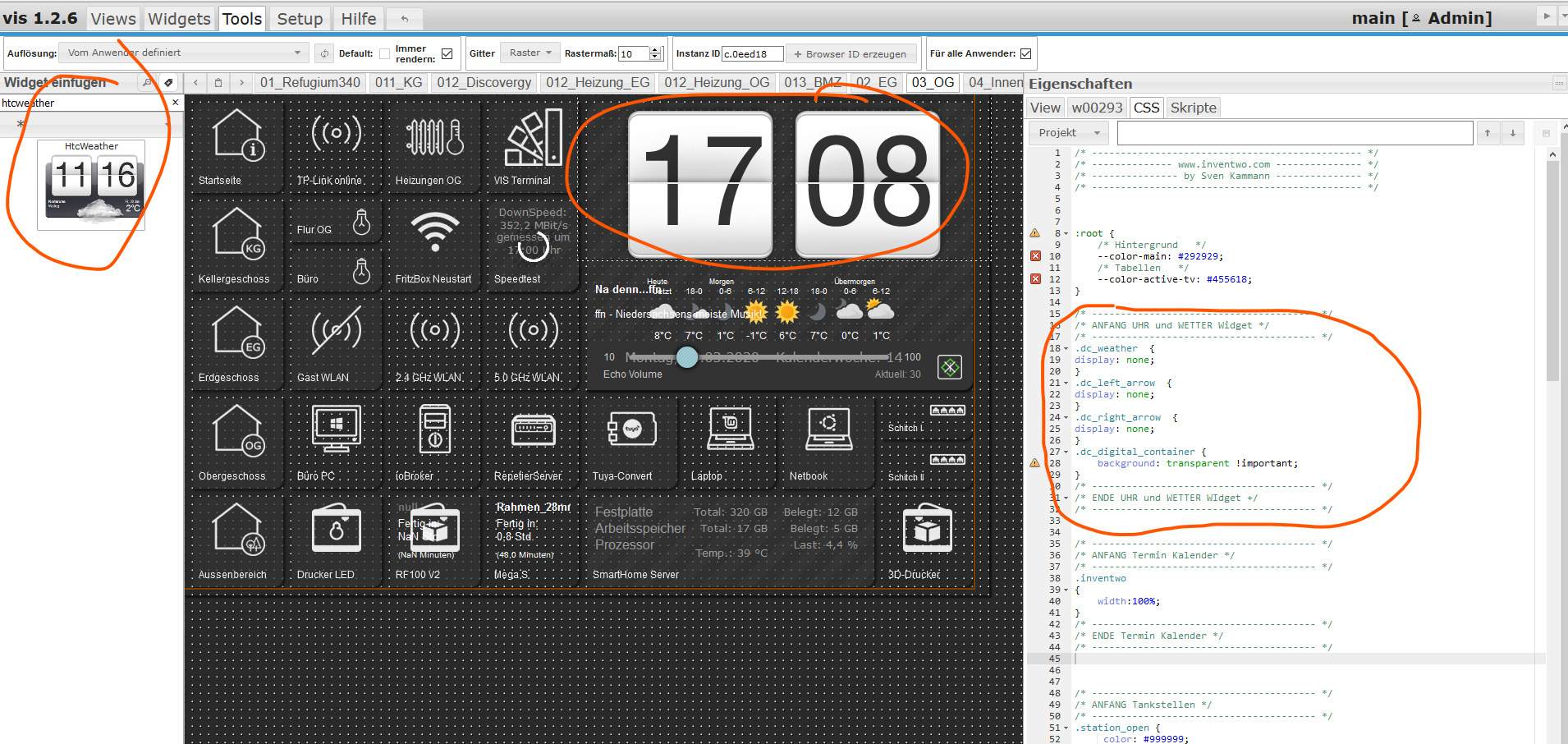Click the ioBroker tower computer icon
Screen dimensions: 1568x744
[434, 429]
